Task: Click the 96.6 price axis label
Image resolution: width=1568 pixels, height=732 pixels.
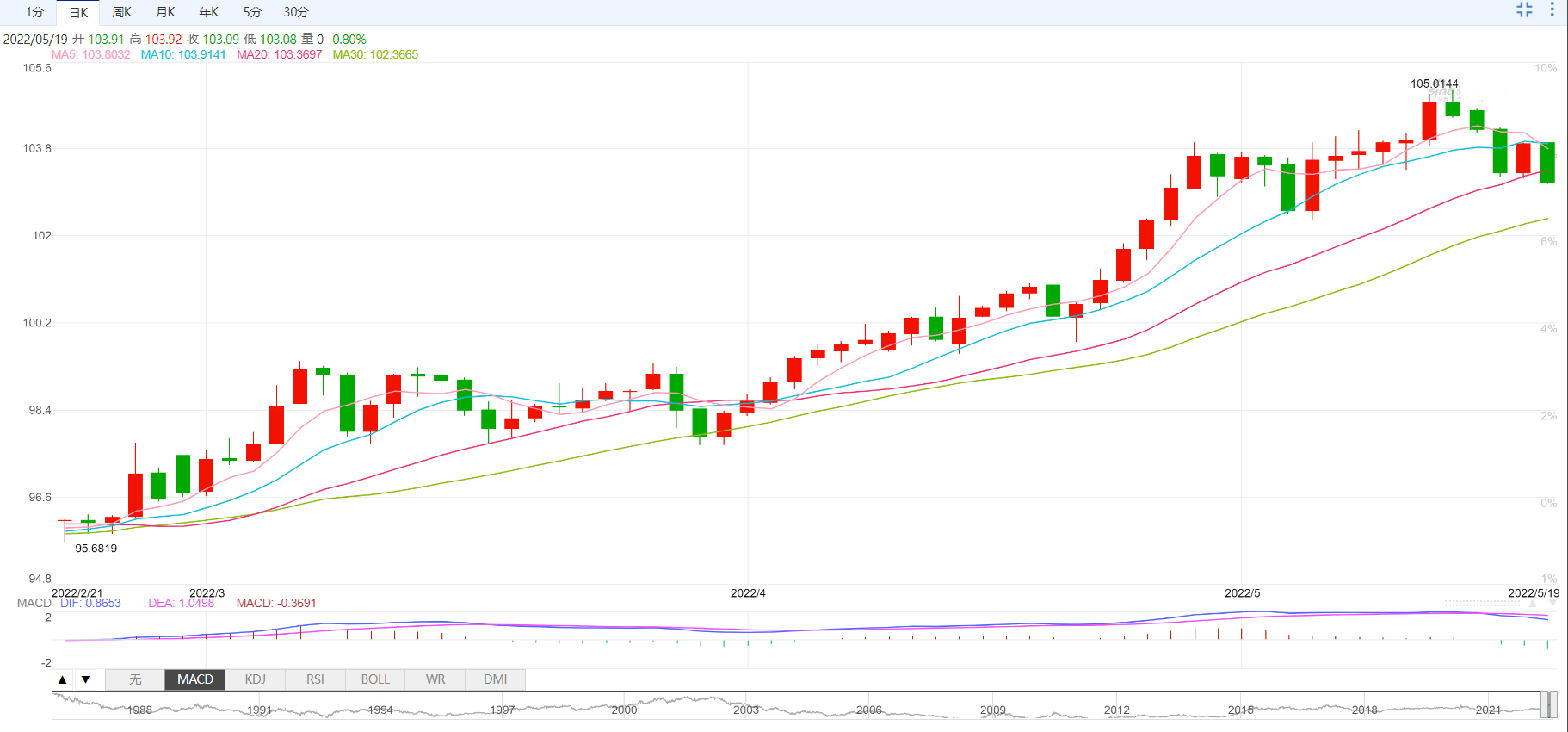Action: [x=40, y=497]
